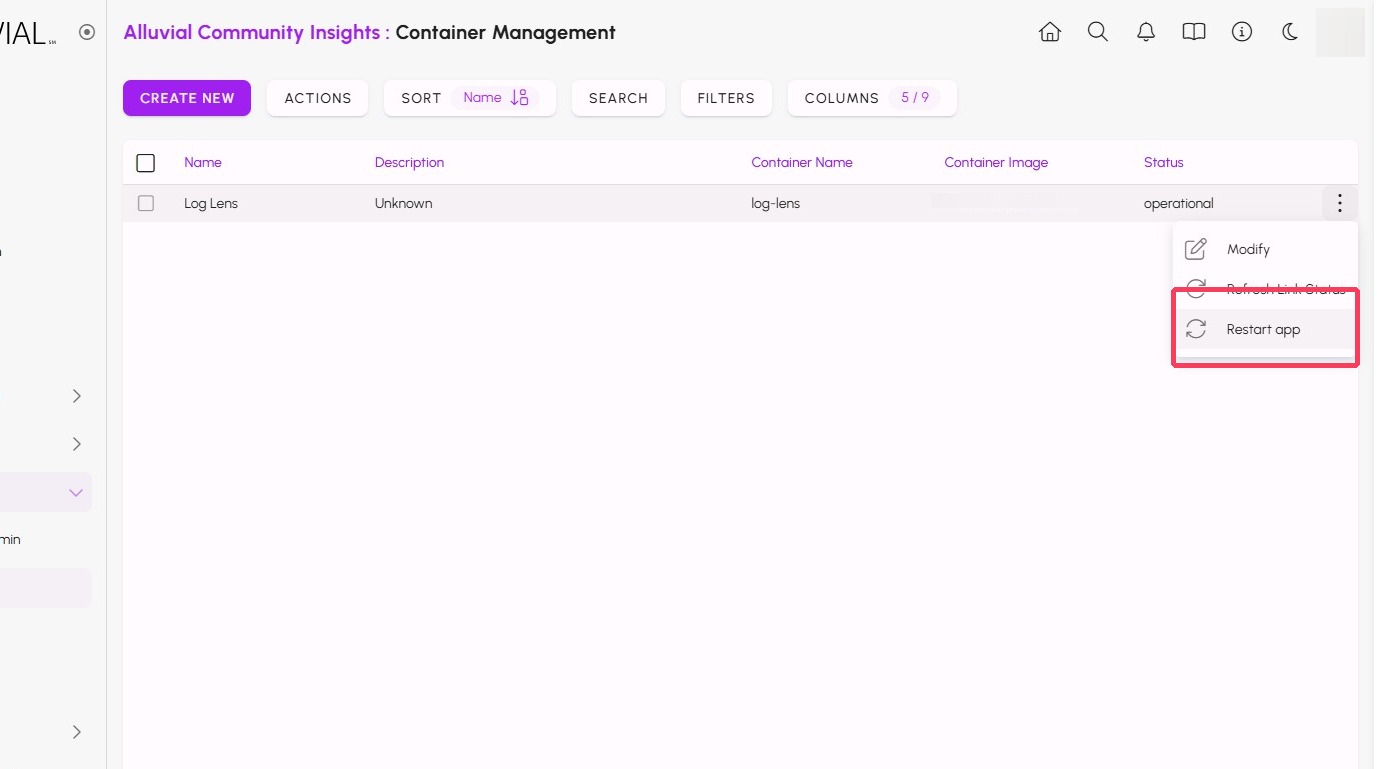The height and width of the screenshot is (769, 1377).
Task: Collapse the expanded purple sidebar section
Action: click(x=76, y=492)
